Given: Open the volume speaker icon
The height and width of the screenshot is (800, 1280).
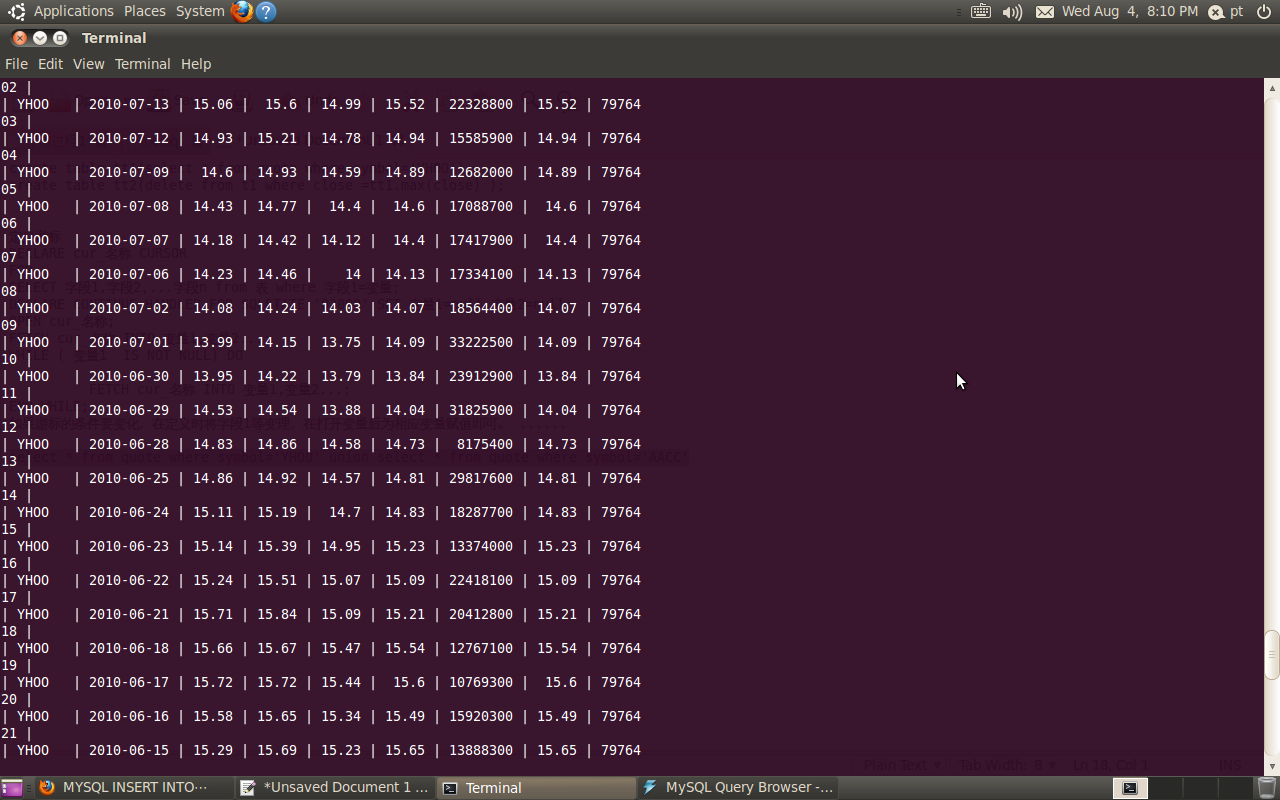Looking at the screenshot, I should coord(1012,12).
